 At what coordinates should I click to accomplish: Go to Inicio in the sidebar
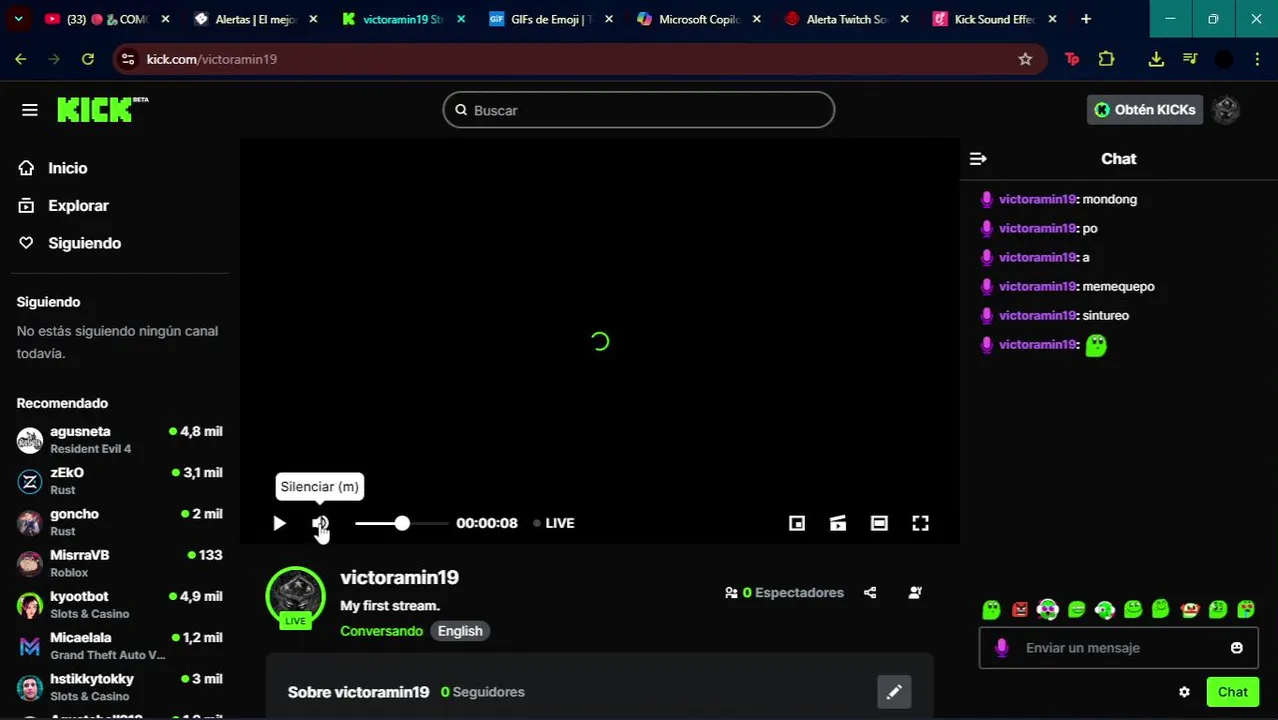click(x=53, y=168)
